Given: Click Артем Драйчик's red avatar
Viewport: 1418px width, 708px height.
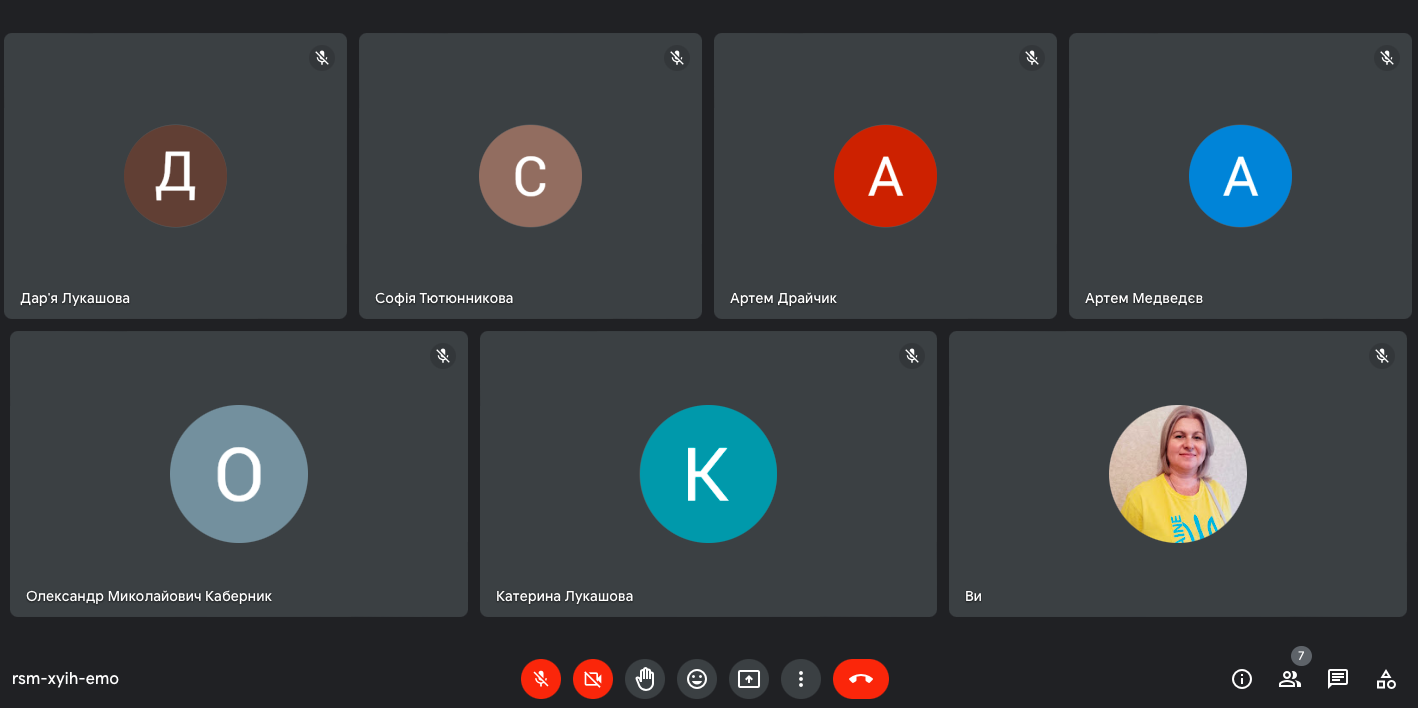Looking at the screenshot, I should (885, 176).
